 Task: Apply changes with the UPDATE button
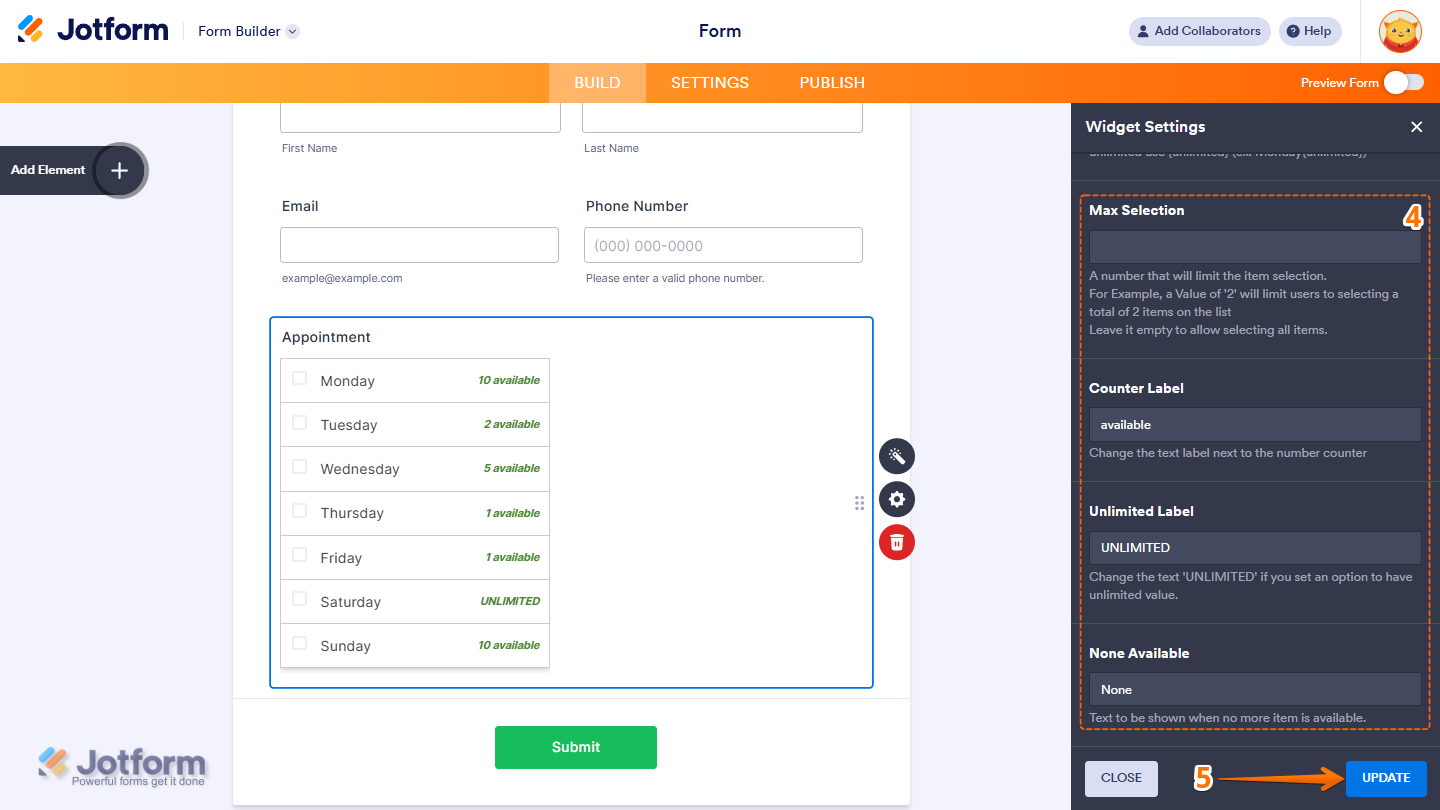point(1386,778)
